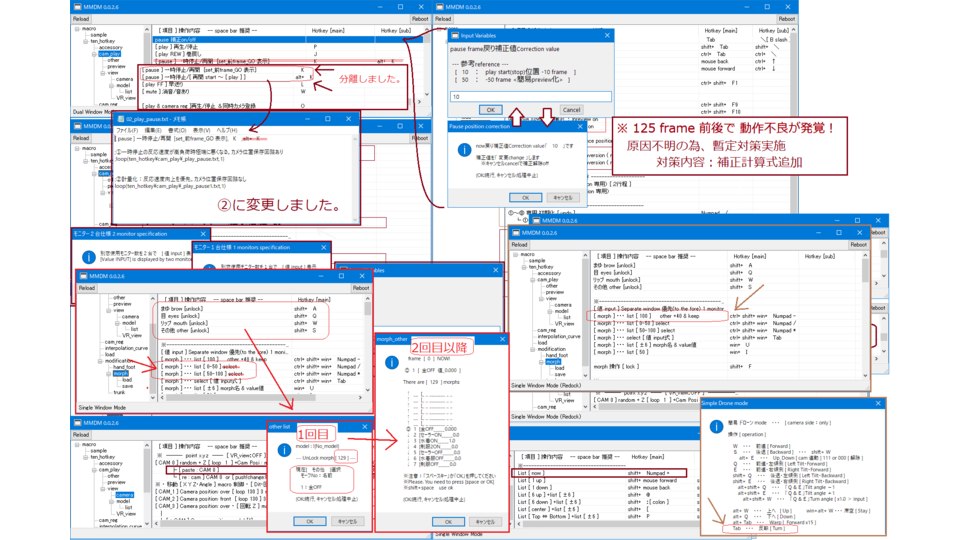The image size is (960, 540).
Task: Click the Input Variables dialog title icon
Action: pyautogui.click(x=453, y=35)
